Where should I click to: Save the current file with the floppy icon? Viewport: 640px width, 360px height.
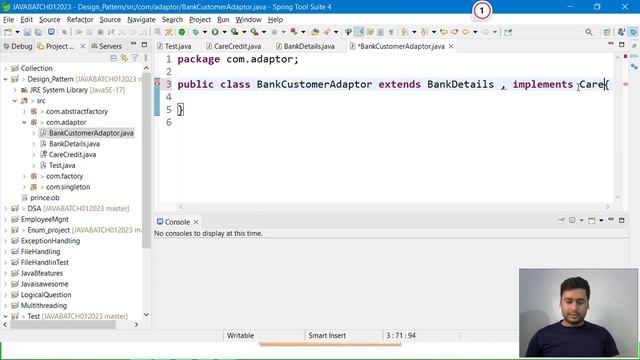27,32
